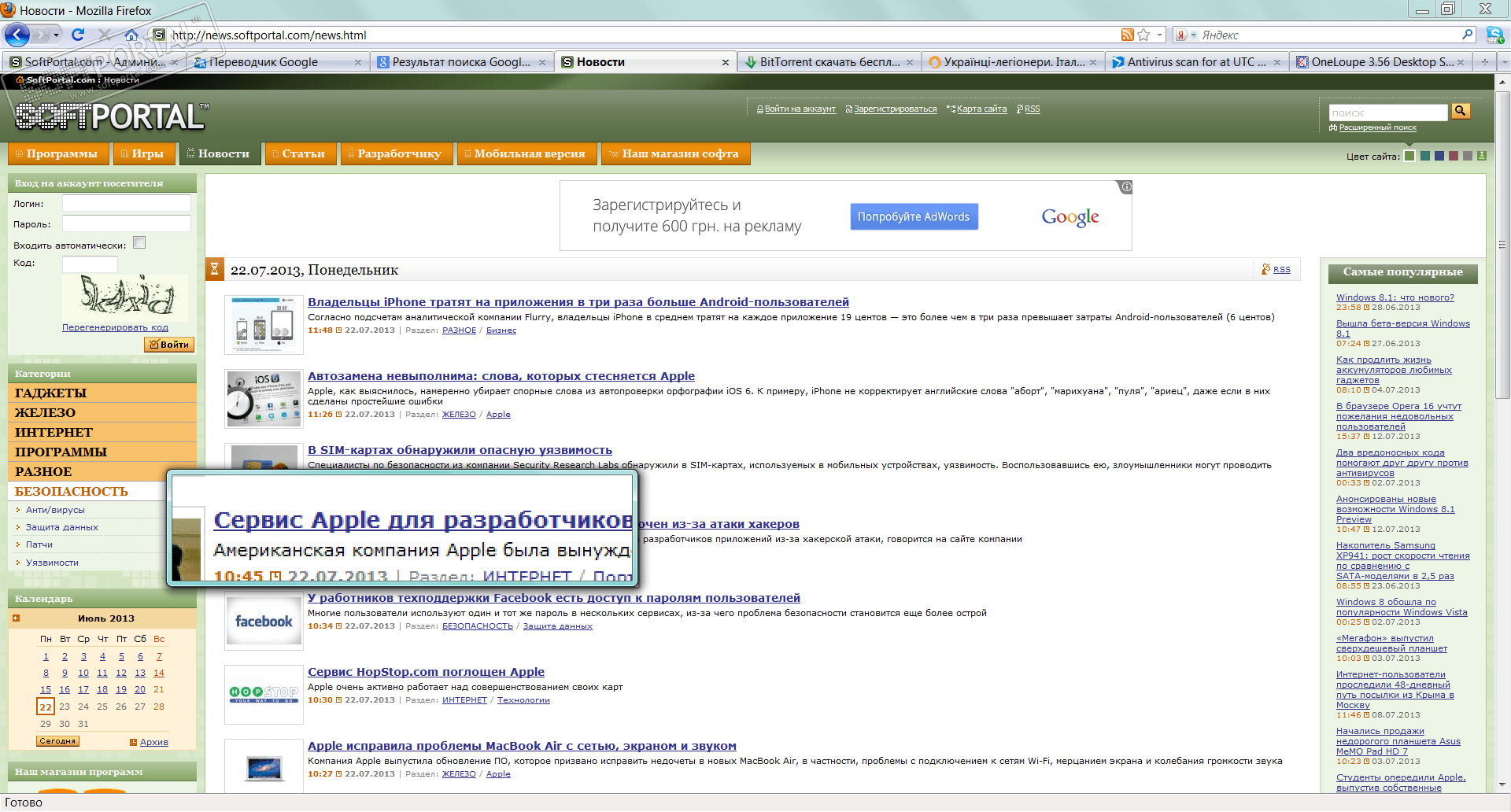Image resolution: width=1511 pixels, height=812 pixels.
Task: Click the Yandex search magnifier icon
Action: [1467, 35]
